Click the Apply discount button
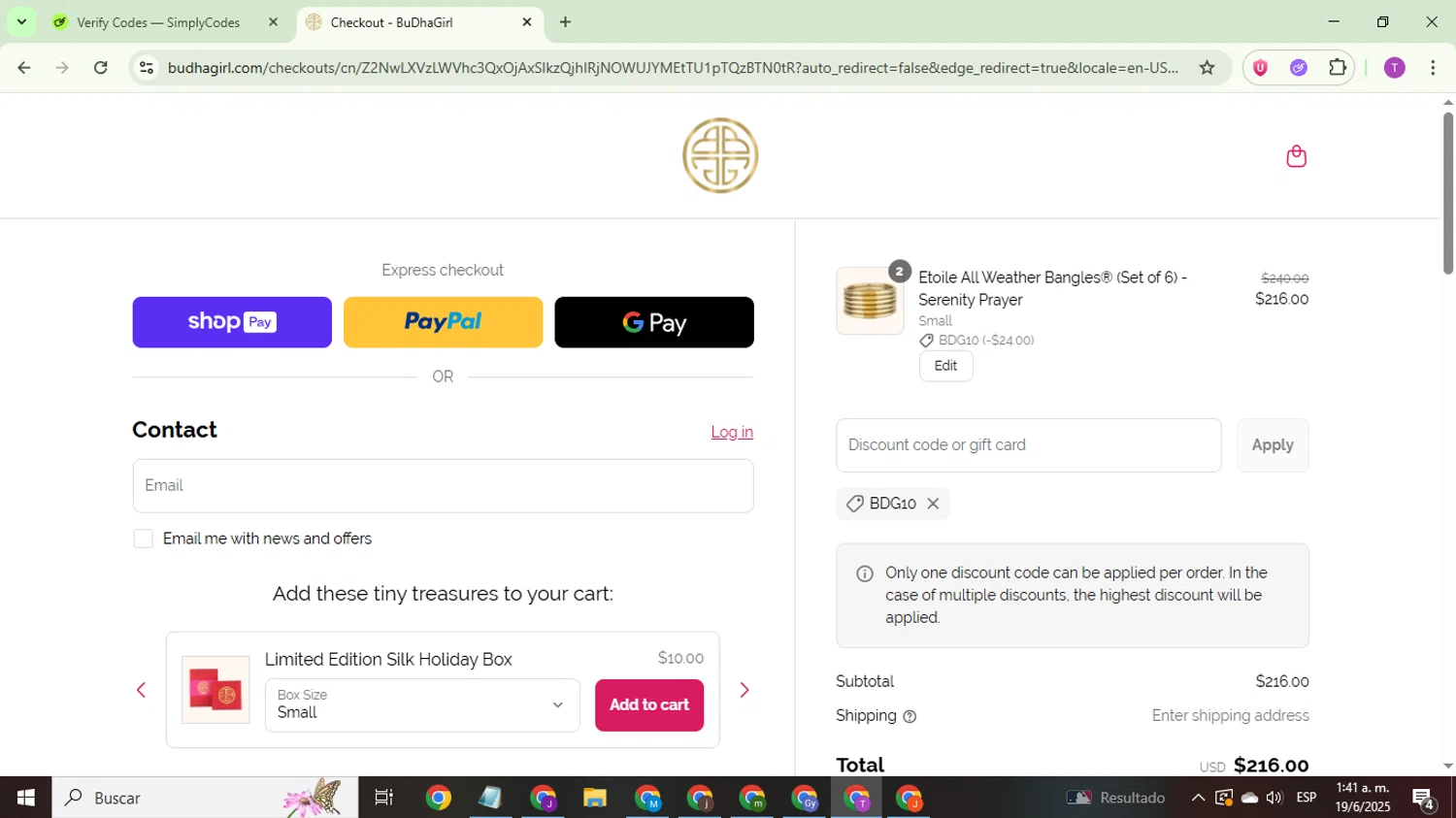 point(1273,445)
